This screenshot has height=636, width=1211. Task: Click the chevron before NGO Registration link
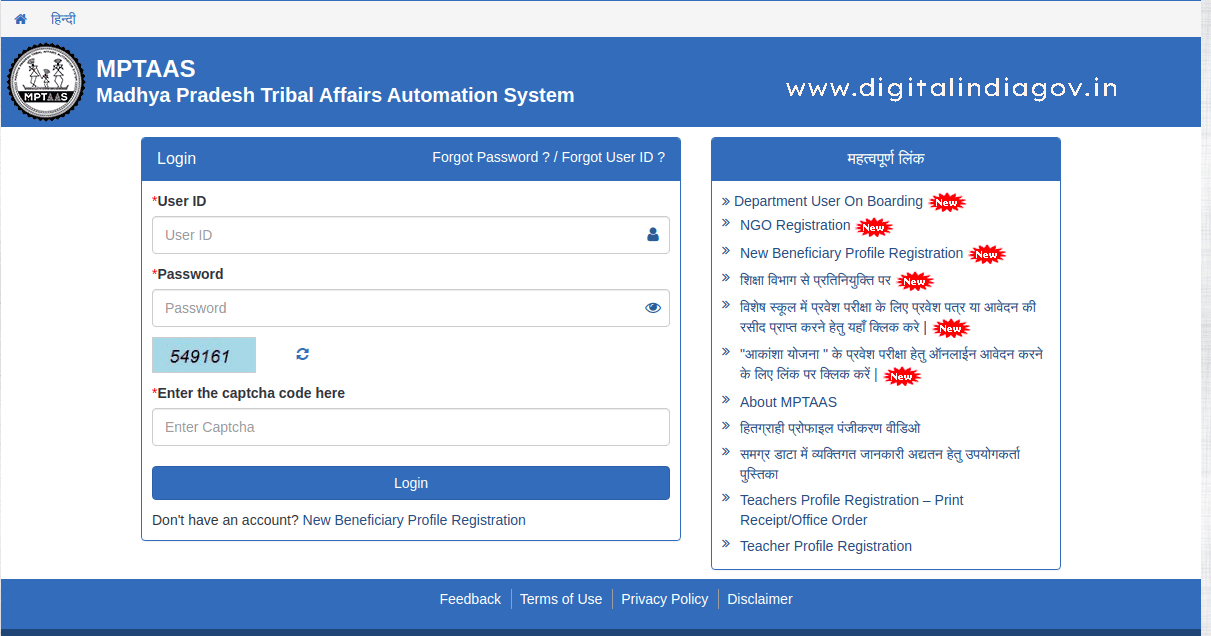point(726,225)
